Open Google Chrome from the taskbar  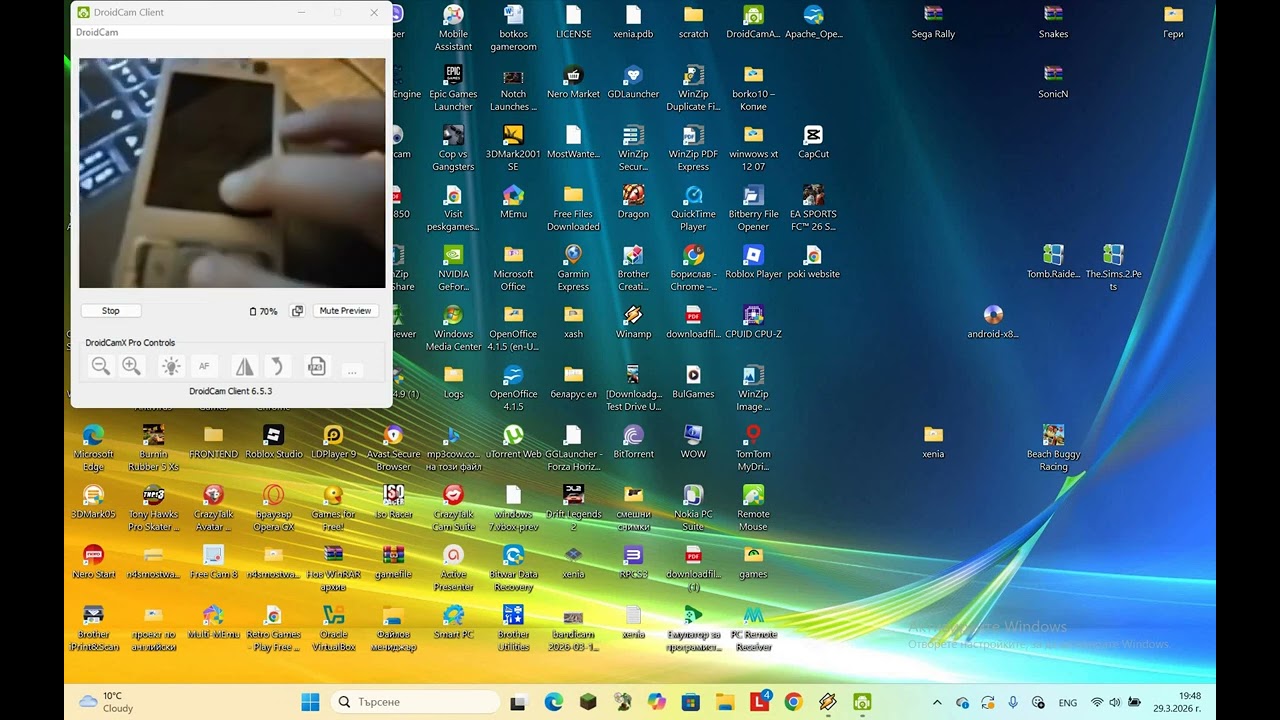[793, 702]
